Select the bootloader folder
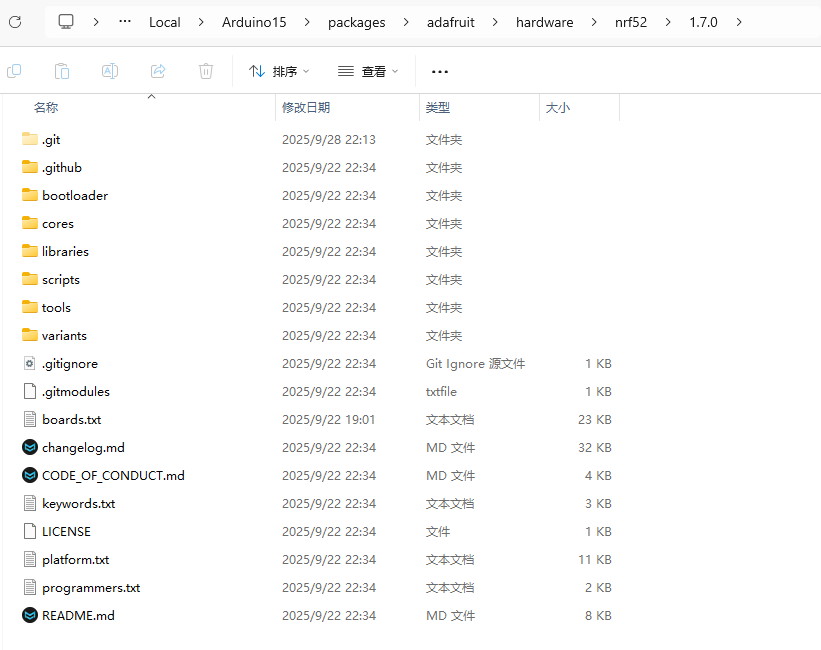The width and height of the screenshot is (821, 650). 74,196
